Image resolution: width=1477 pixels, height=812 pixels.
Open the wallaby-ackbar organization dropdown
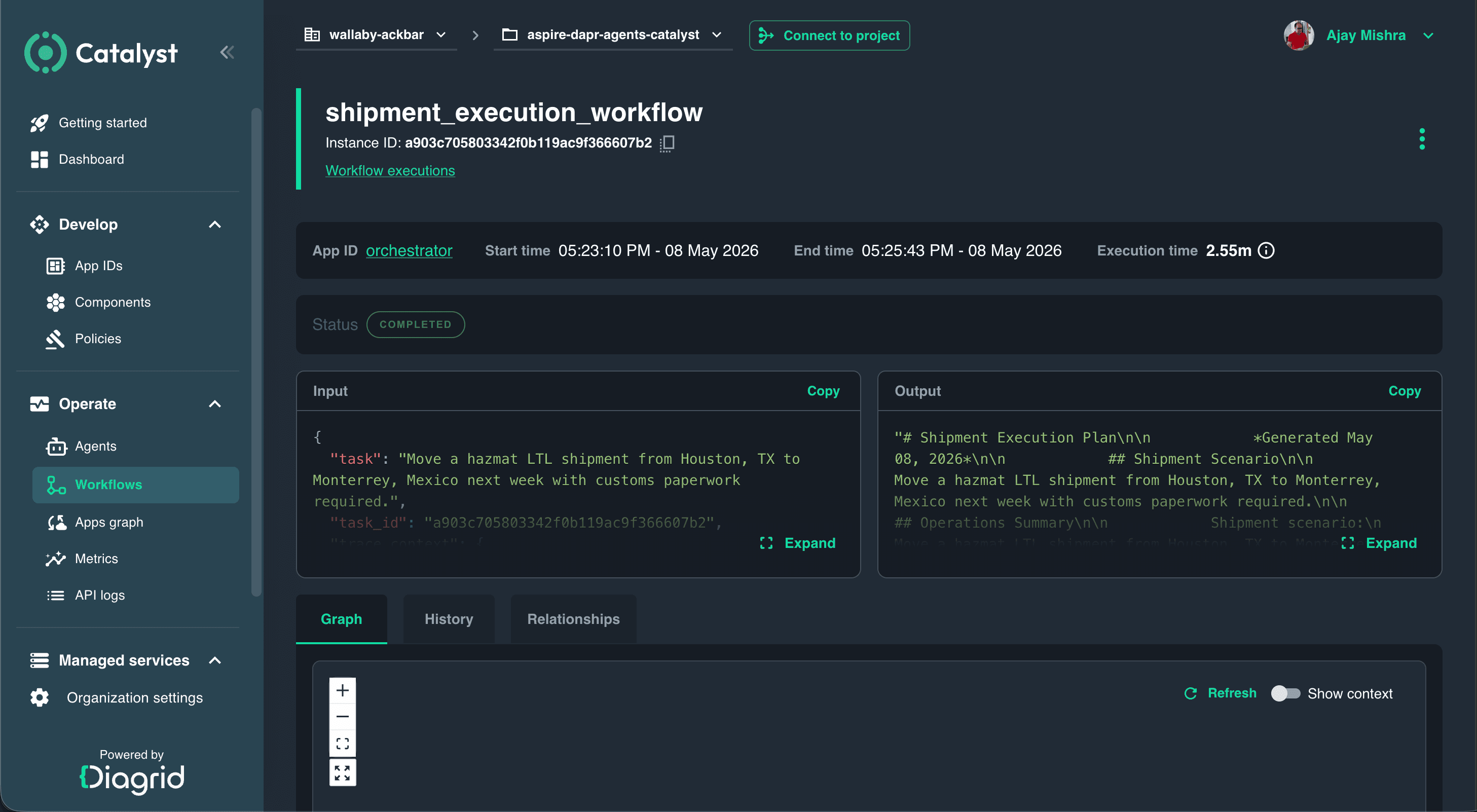(376, 35)
